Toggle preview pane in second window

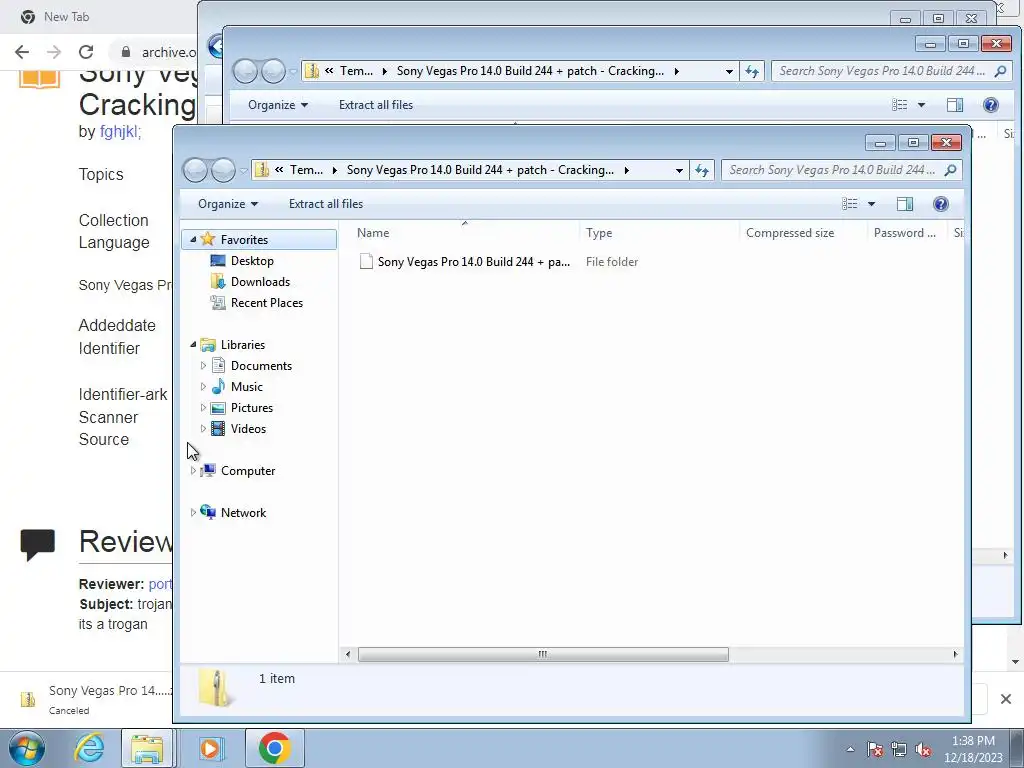click(x=955, y=104)
